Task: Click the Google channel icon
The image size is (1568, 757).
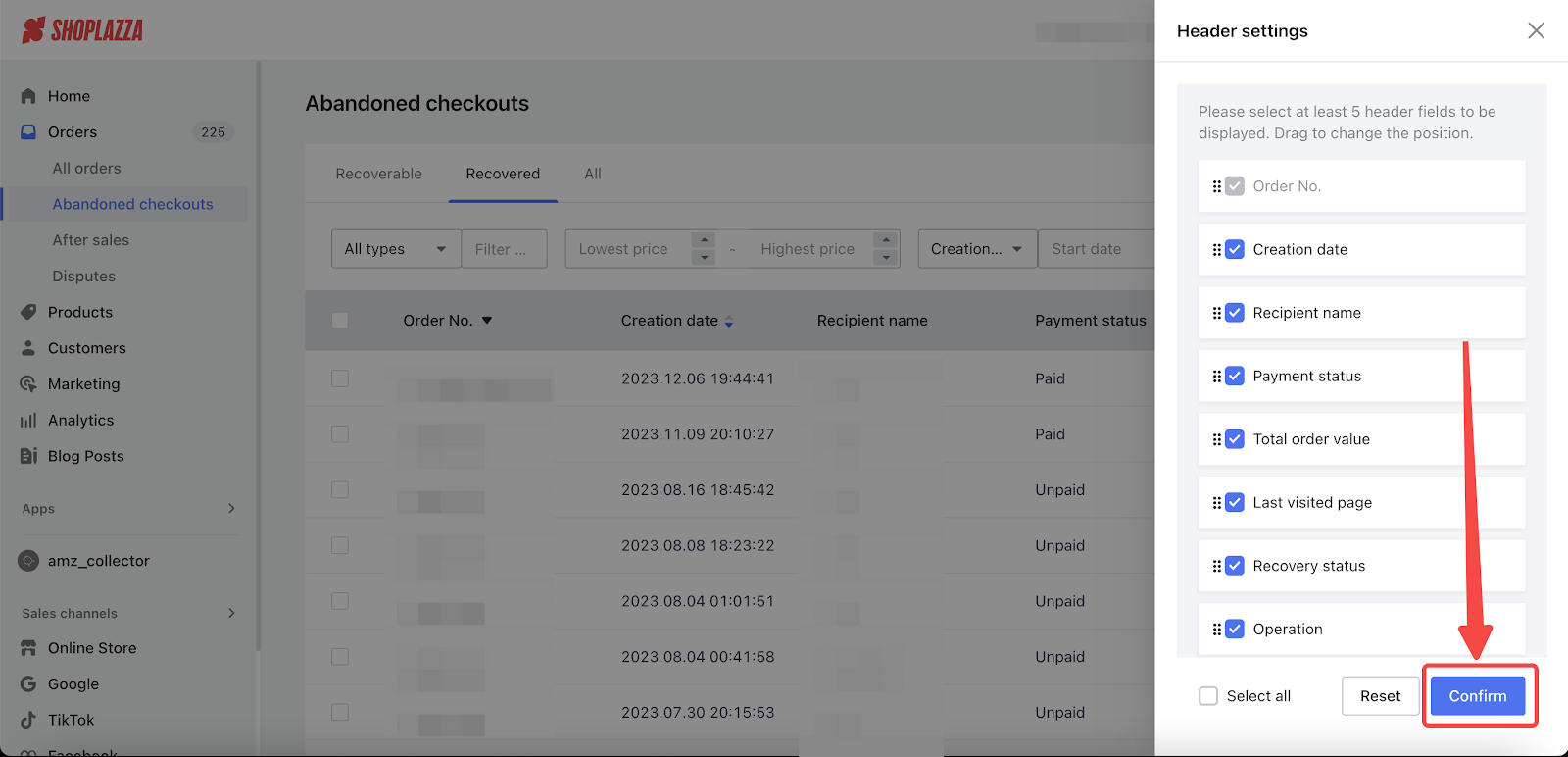Action: point(28,683)
